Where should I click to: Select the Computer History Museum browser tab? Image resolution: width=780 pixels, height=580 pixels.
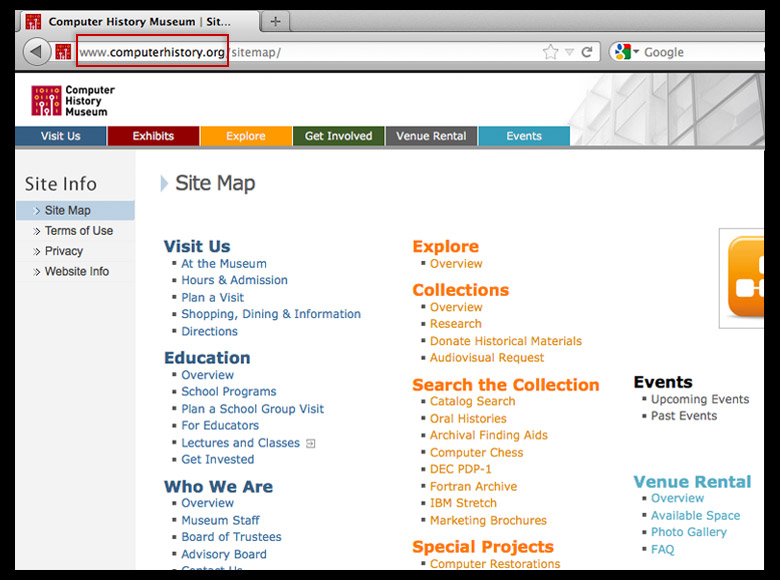140,22
